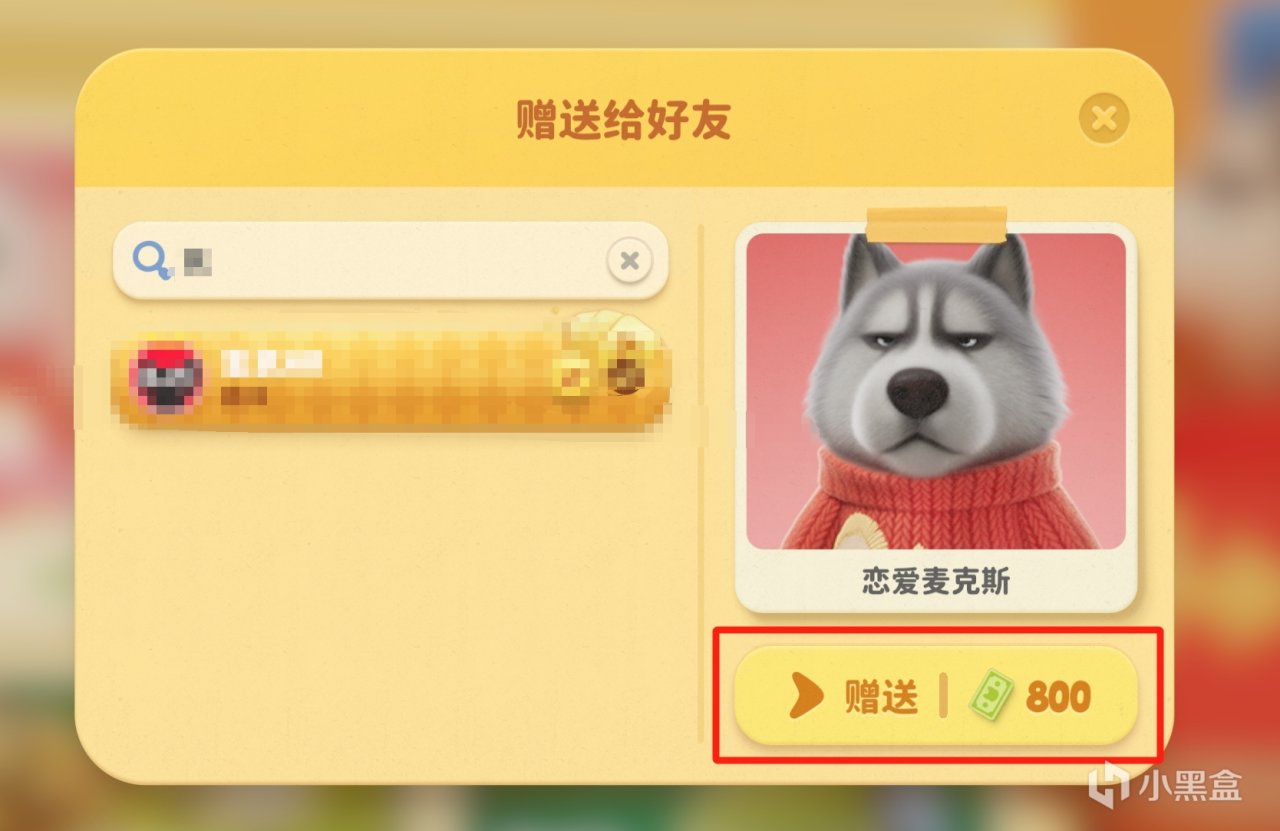
Task: Click the magnifier search icon
Action: pos(152,261)
